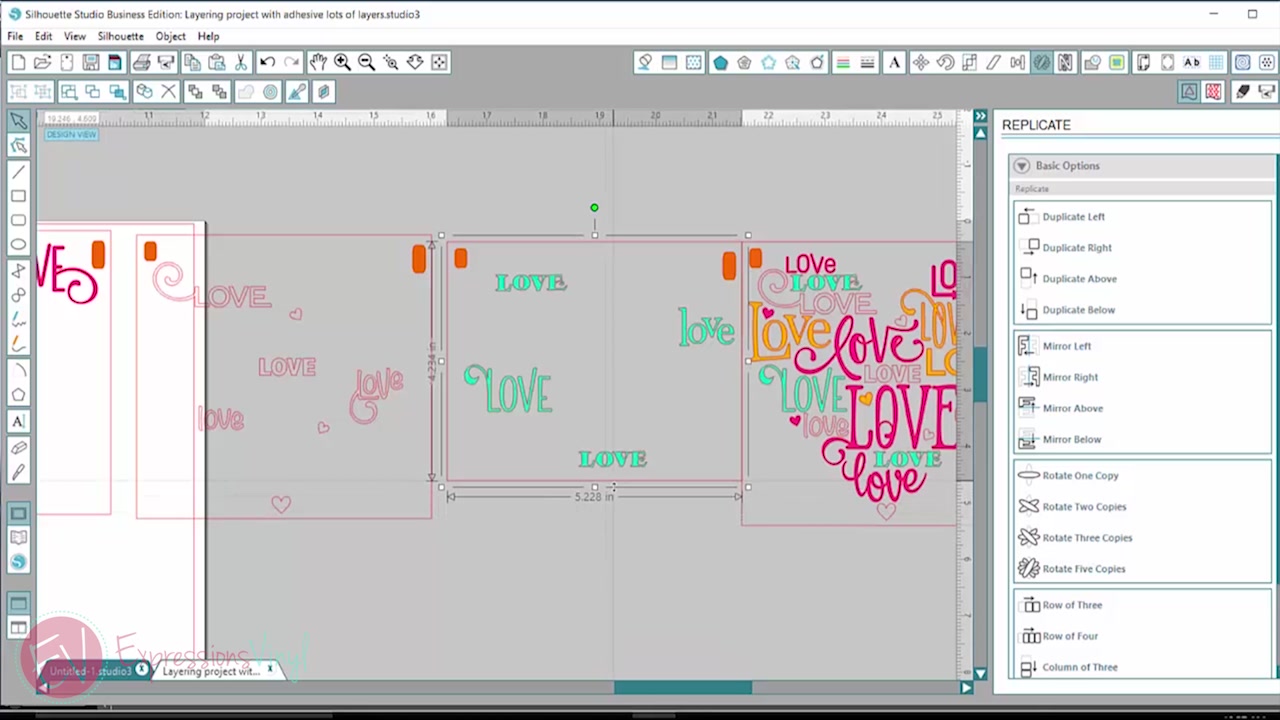Open the Help menu
1280x720 pixels.
pos(208,36)
